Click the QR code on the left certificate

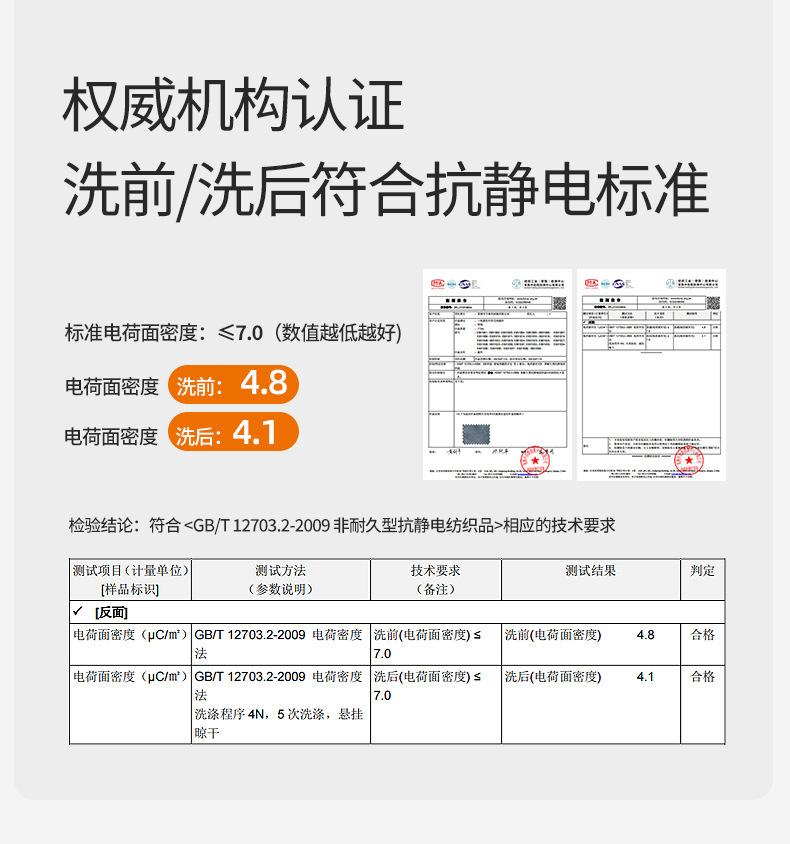point(560,303)
